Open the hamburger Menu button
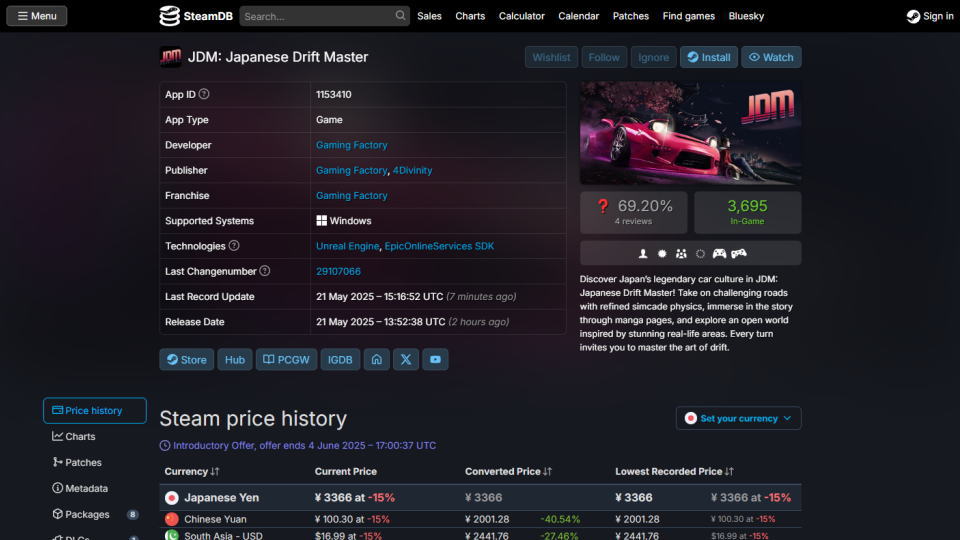Viewport: 960px width, 540px height. coord(37,16)
